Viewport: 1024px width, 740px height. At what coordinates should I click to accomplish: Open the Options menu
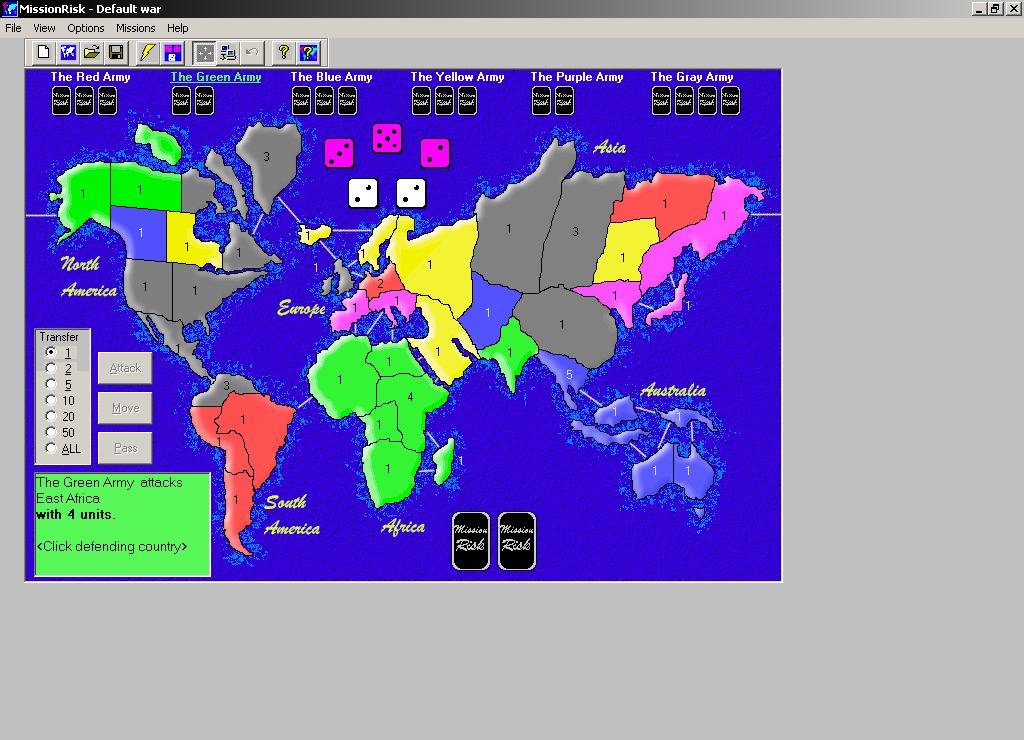(x=86, y=28)
